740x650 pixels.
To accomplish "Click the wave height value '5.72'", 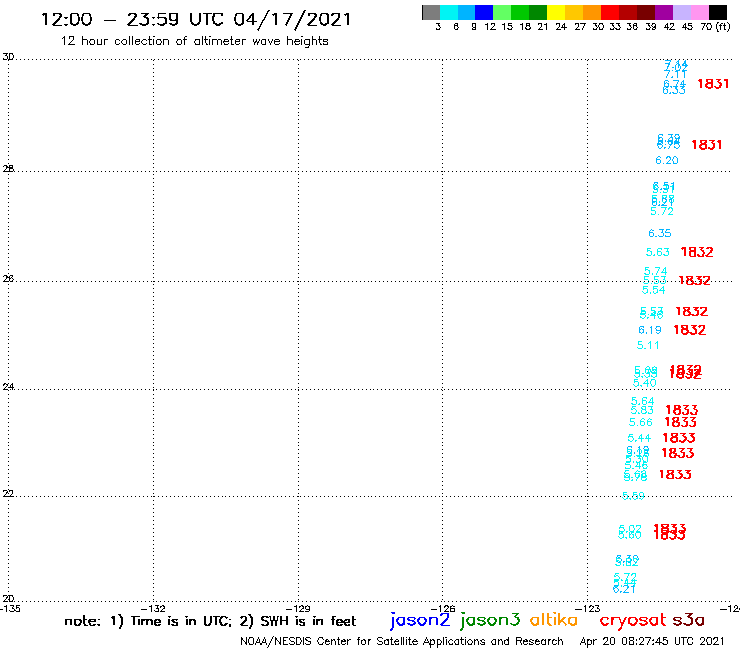I will [x=662, y=211].
